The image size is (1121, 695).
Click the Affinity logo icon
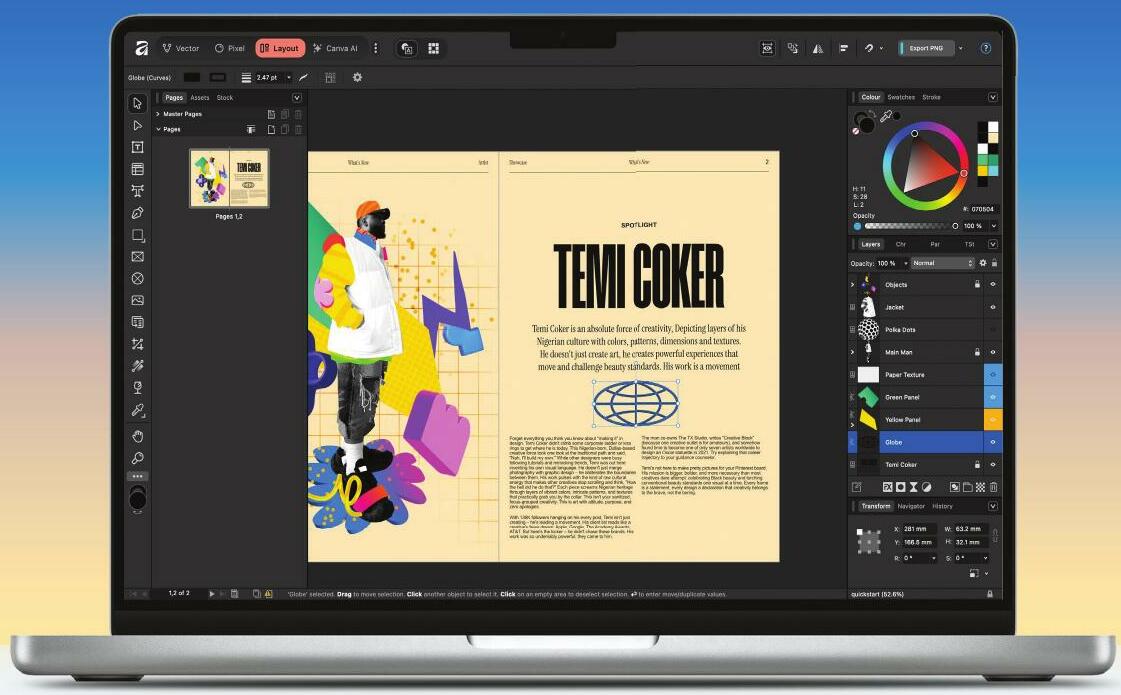click(142, 48)
